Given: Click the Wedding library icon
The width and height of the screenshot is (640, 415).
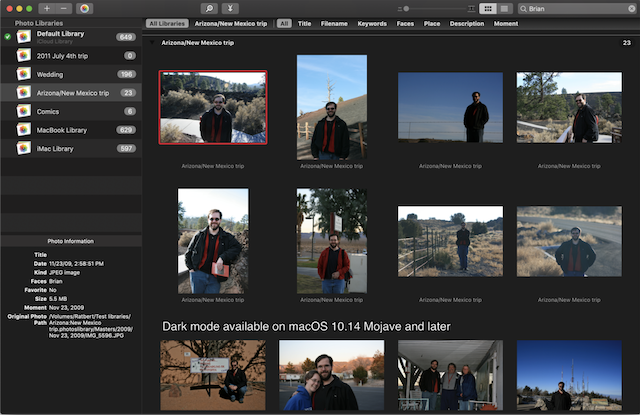Looking at the screenshot, I should point(23,73).
